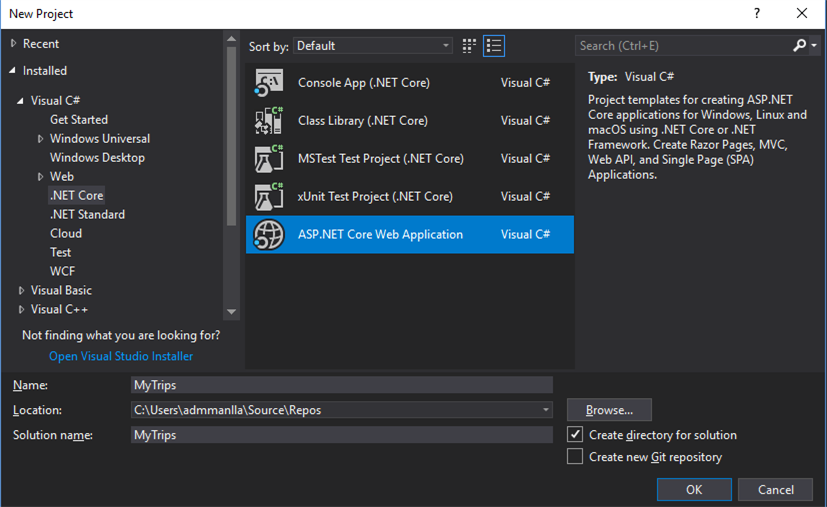Click the tree panel scrollbar thumb
The image size is (827, 507).
pyautogui.click(x=231, y=136)
